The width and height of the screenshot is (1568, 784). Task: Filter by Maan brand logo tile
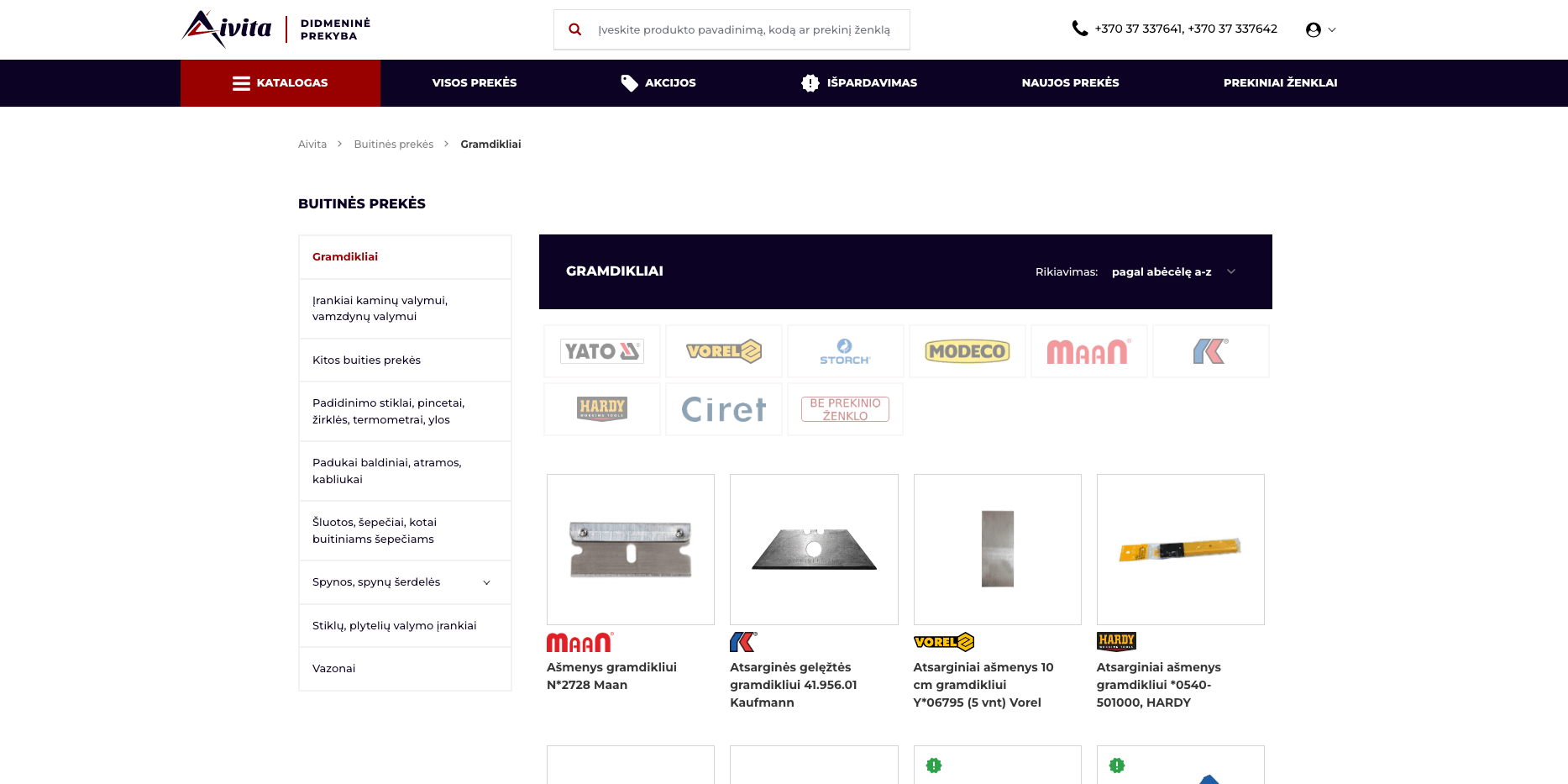pos(1089,351)
